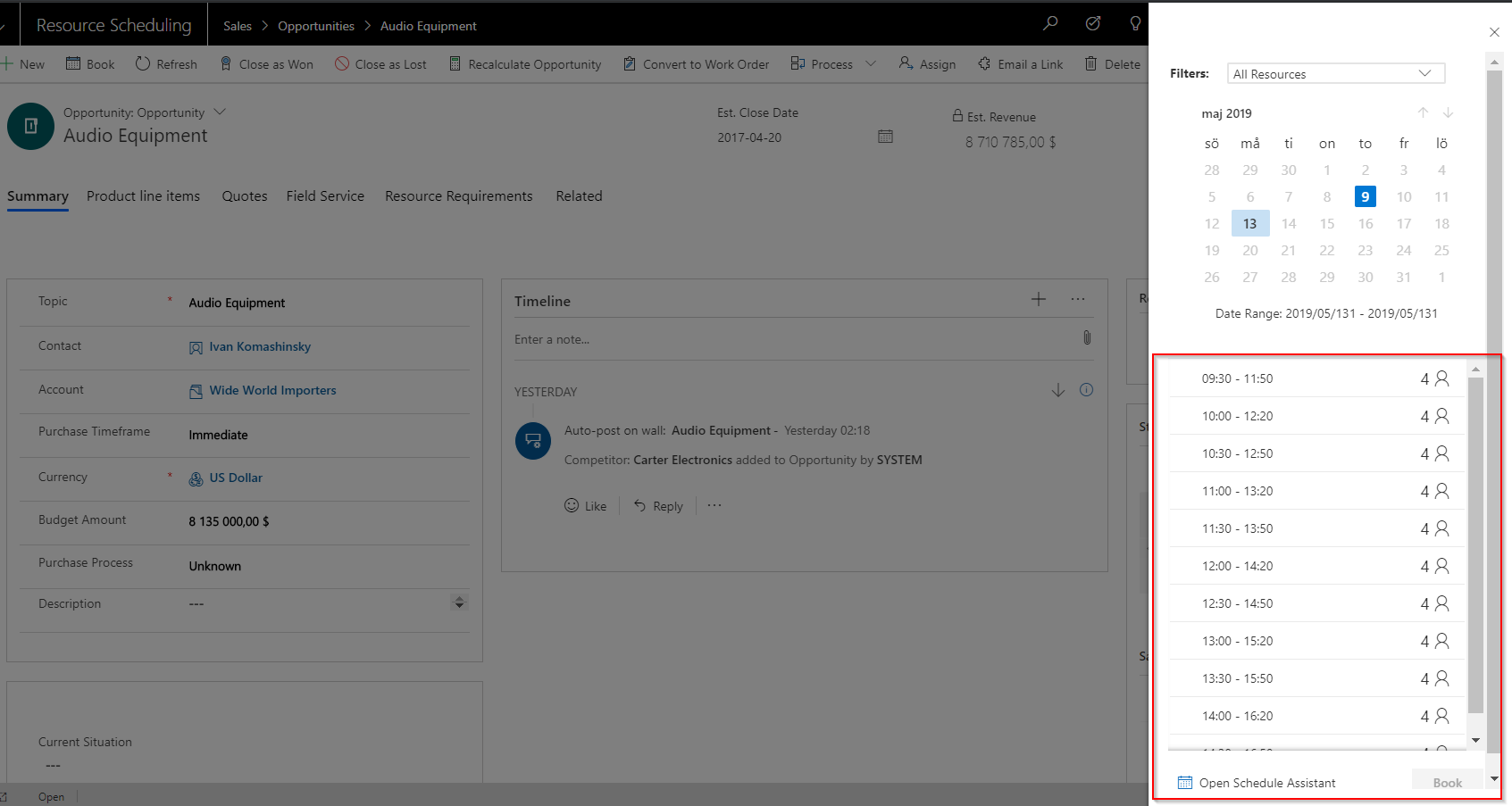The height and width of the screenshot is (806, 1512).
Task: Open the Wide World Importers account link
Action: (272, 390)
